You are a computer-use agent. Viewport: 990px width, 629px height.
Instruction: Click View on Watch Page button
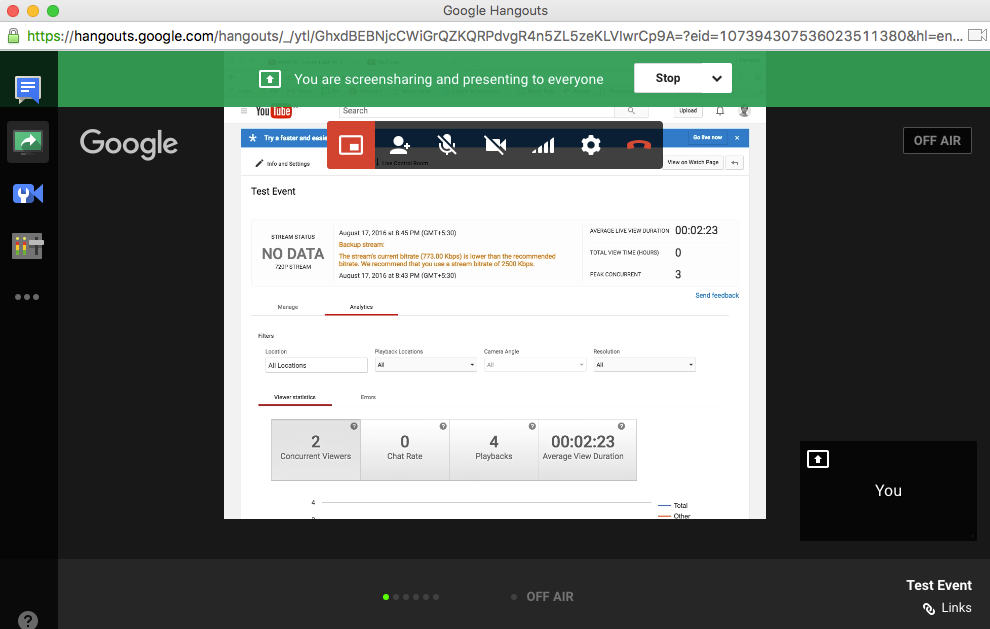pyautogui.click(x=693, y=162)
